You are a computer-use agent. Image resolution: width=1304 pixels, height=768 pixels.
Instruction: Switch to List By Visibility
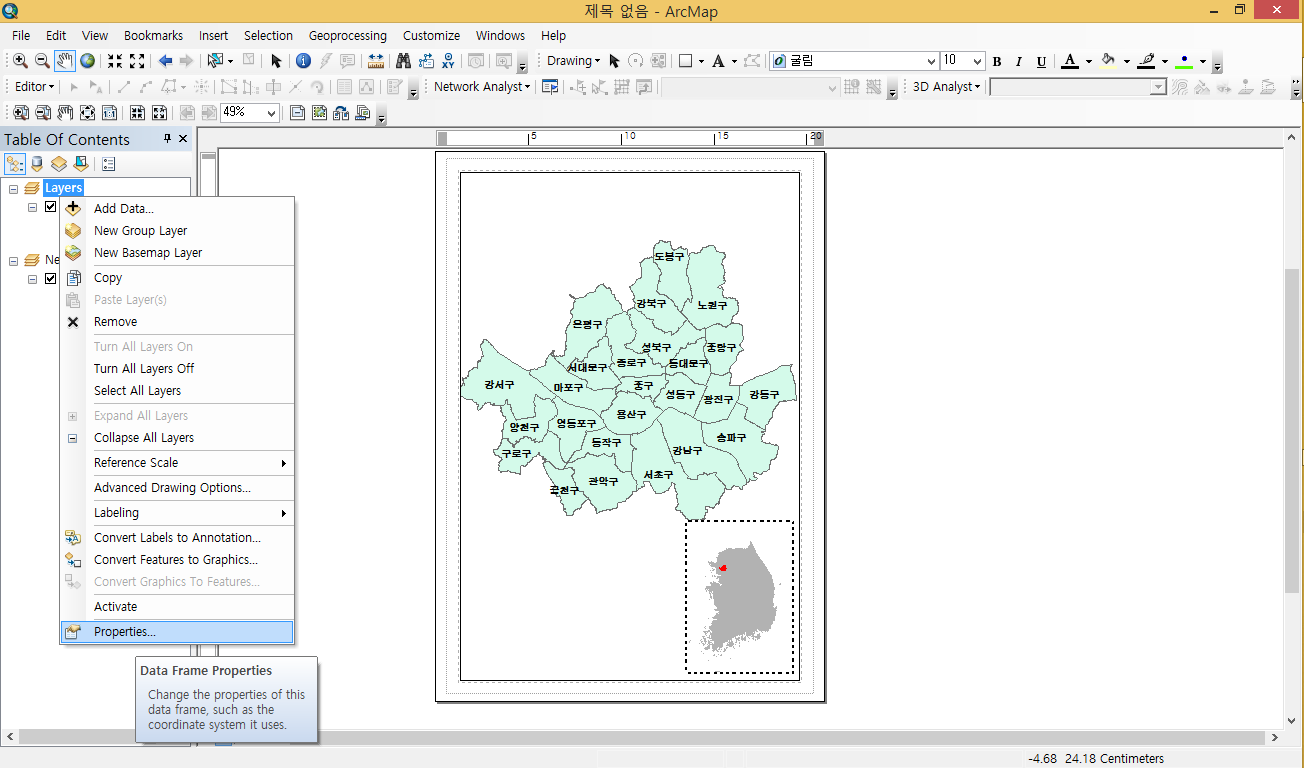click(59, 164)
